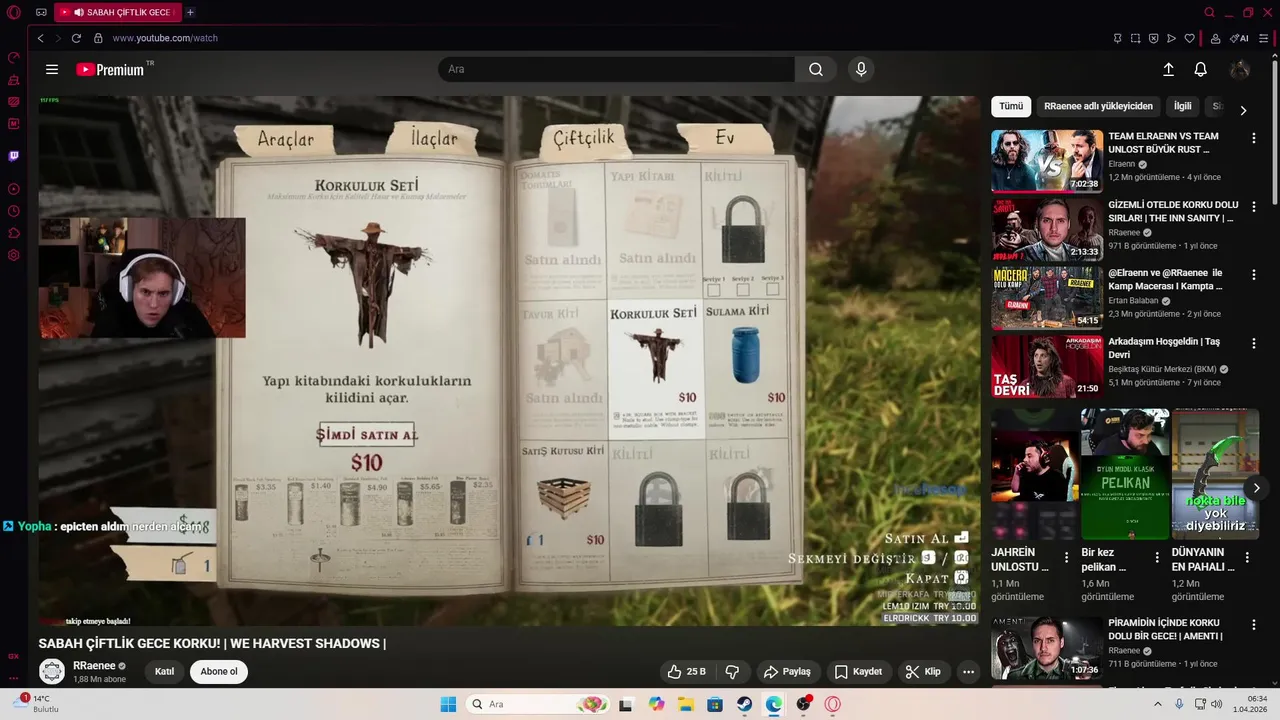Viewport: 1280px width, 720px height.
Task: Open the YouTube upload/create icon
Action: [x=1168, y=69]
